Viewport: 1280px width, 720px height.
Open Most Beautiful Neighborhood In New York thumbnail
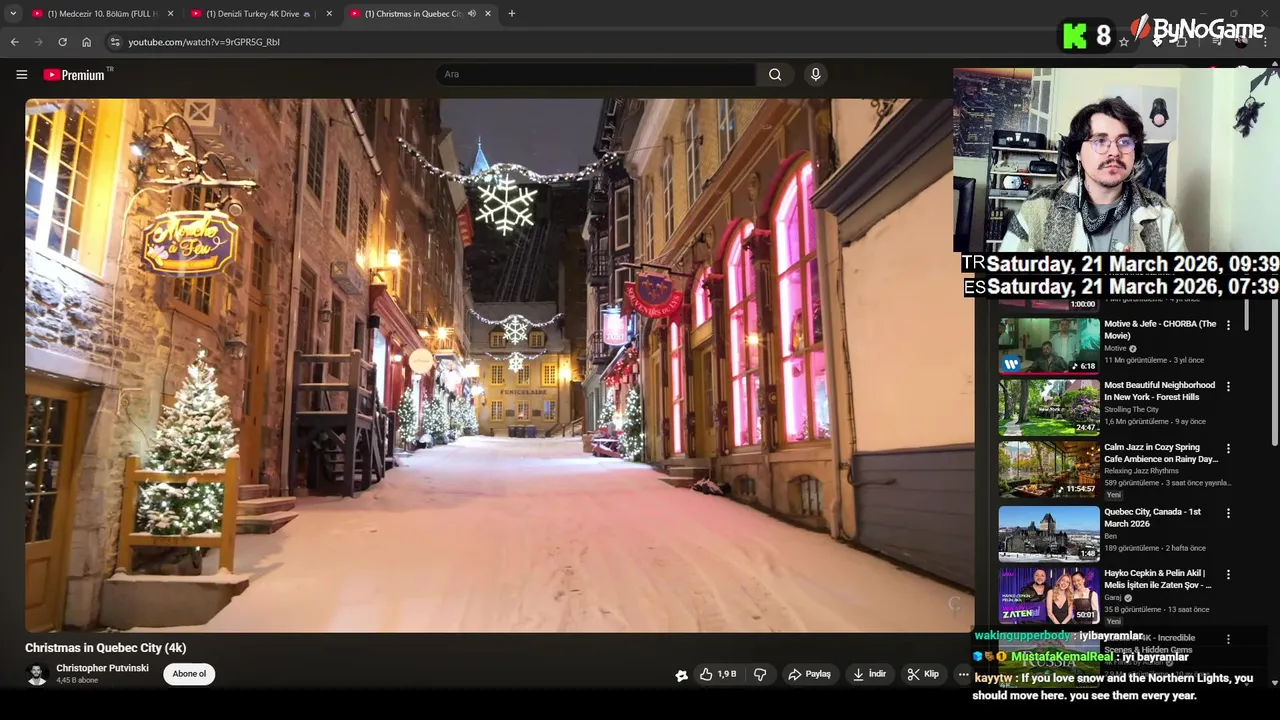[1049, 408]
